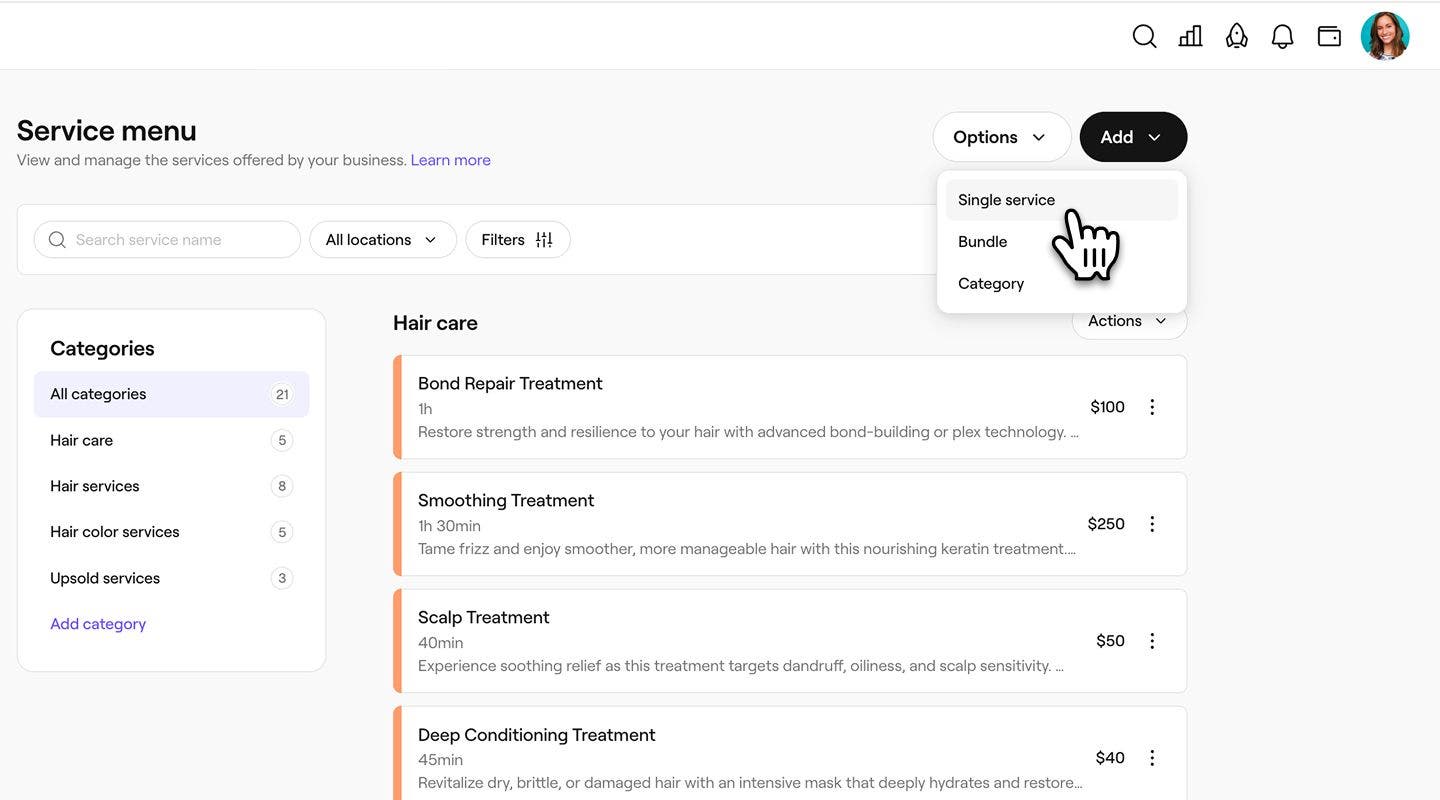Image resolution: width=1440 pixels, height=800 pixels.
Task: Open the bar chart reports icon
Action: pos(1190,37)
